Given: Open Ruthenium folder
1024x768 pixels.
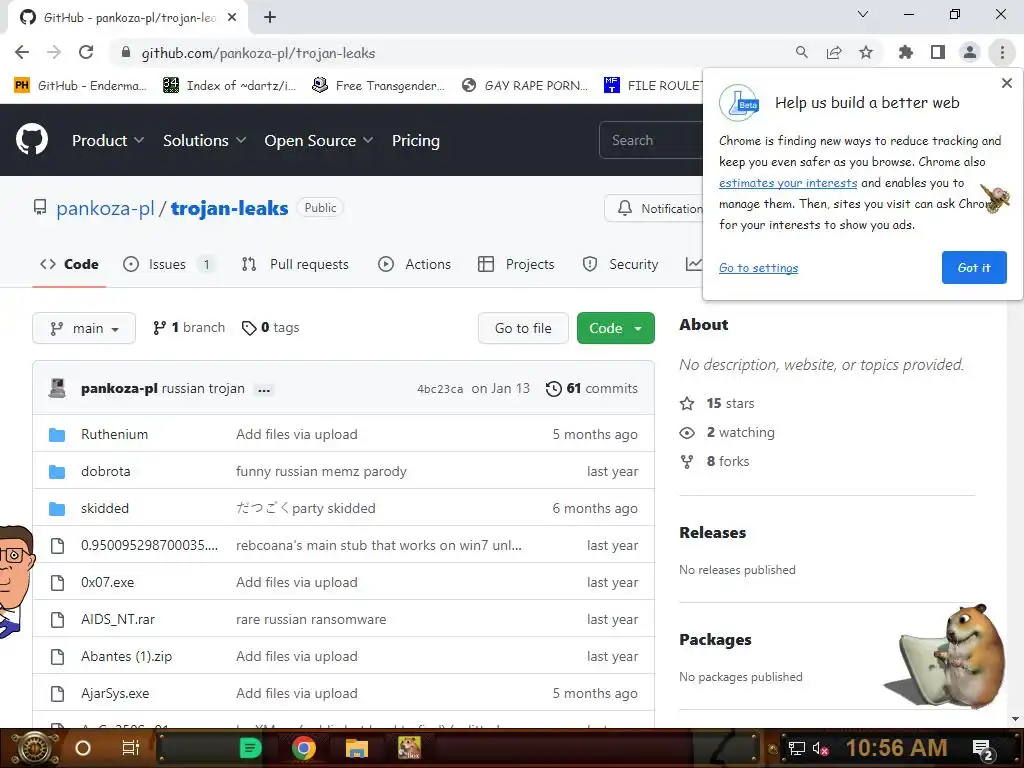Looking at the screenshot, I should coord(114,434).
